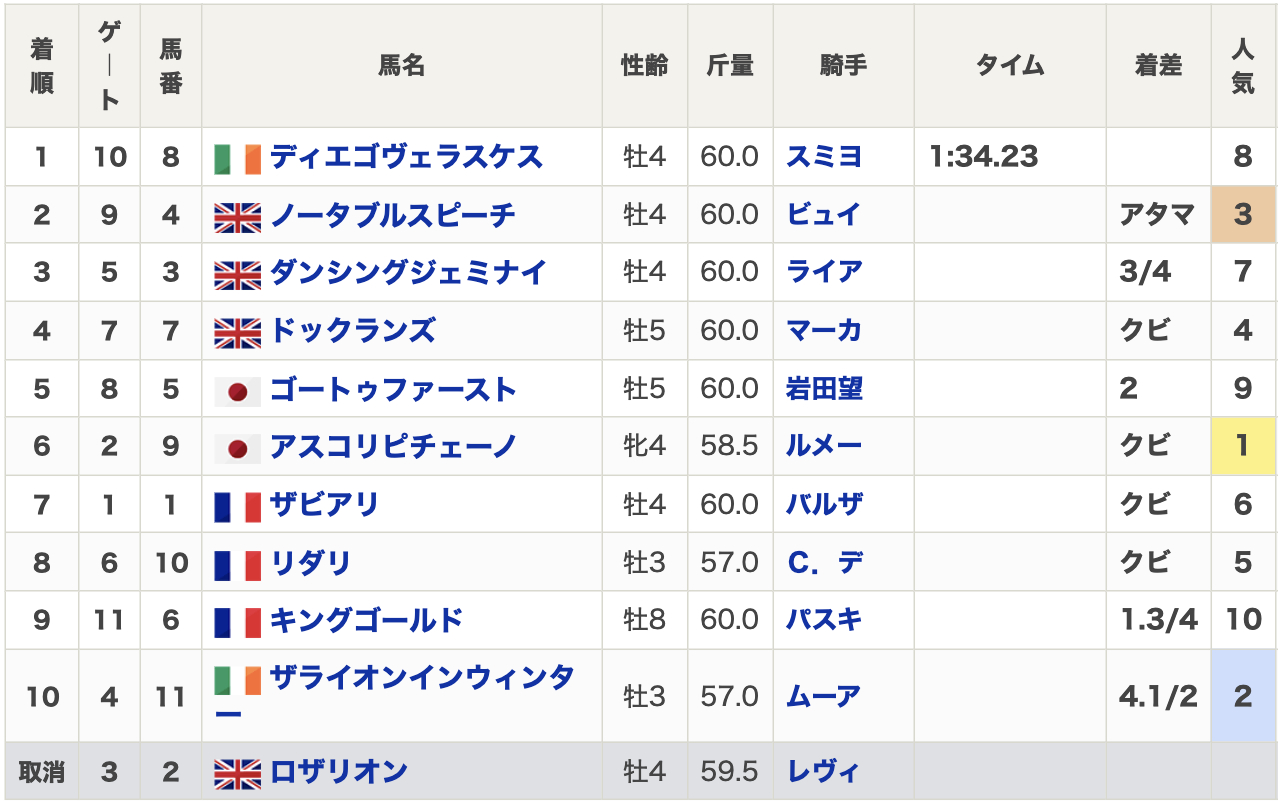Screen dimensions: 1278x802
Task: Click margin 3/4 in ダンシングジェミナイ row
Action: click(1146, 272)
